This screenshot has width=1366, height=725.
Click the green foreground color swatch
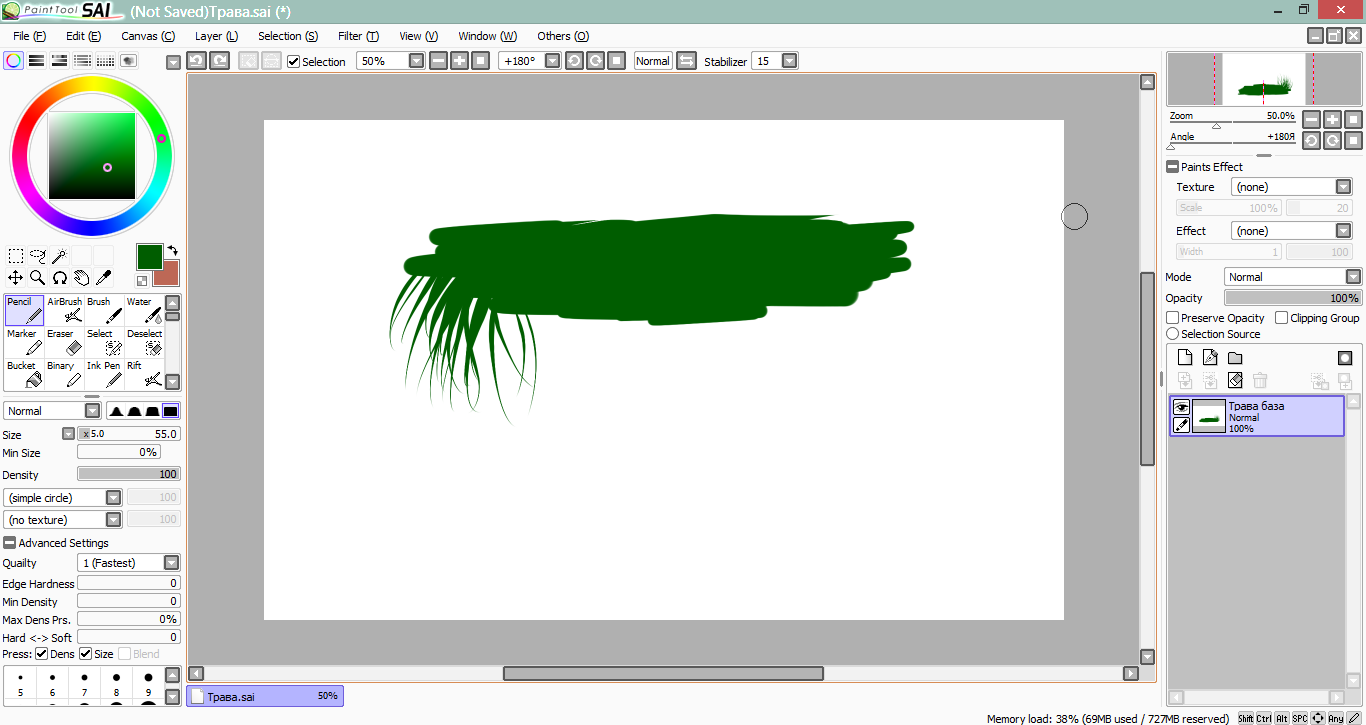149,256
